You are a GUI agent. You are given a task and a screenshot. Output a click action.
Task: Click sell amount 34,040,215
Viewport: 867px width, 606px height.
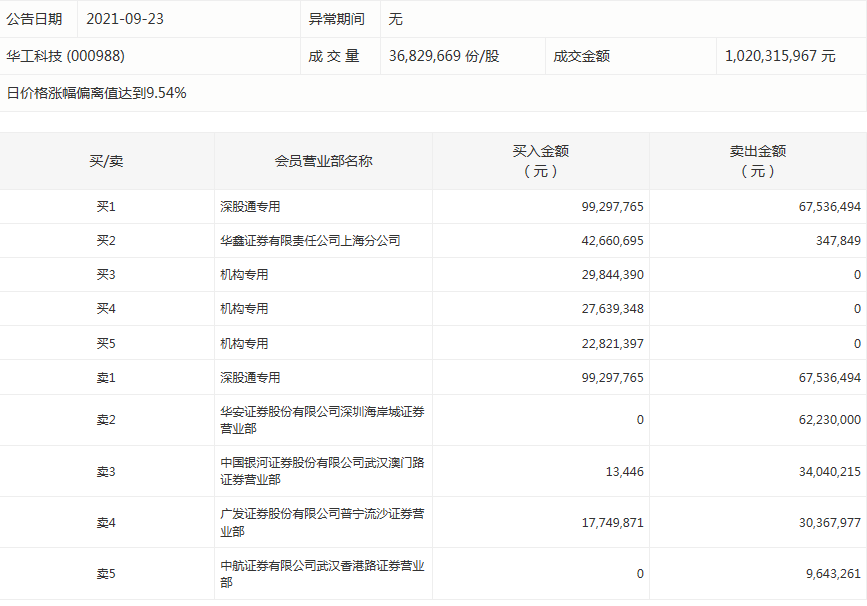(x=829, y=472)
